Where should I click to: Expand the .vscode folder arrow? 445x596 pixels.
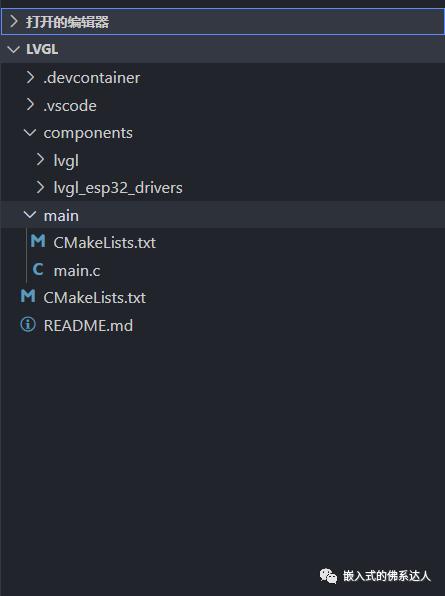click(x=30, y=105)
